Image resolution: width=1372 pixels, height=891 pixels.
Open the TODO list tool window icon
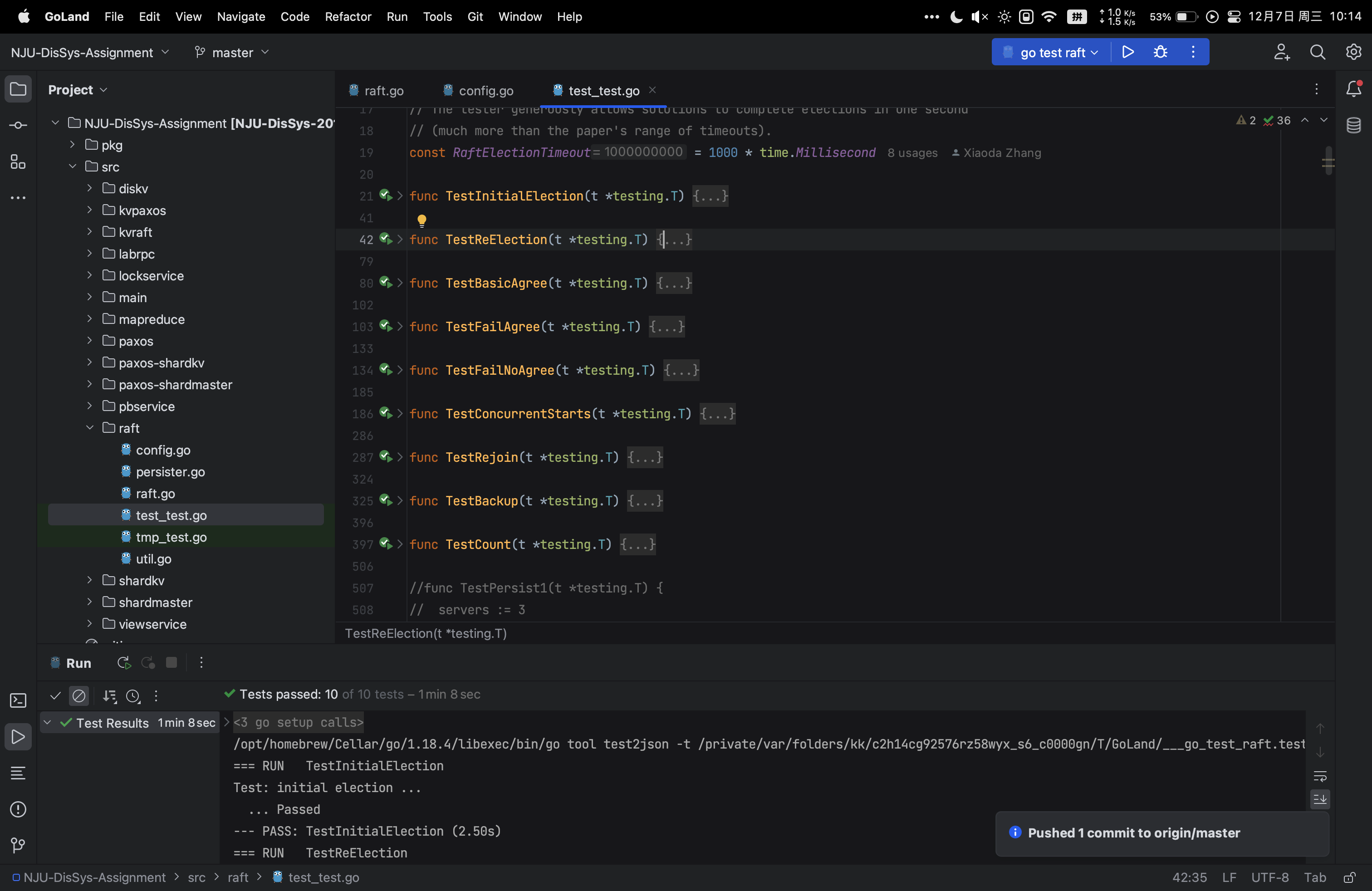coord(18,773)
